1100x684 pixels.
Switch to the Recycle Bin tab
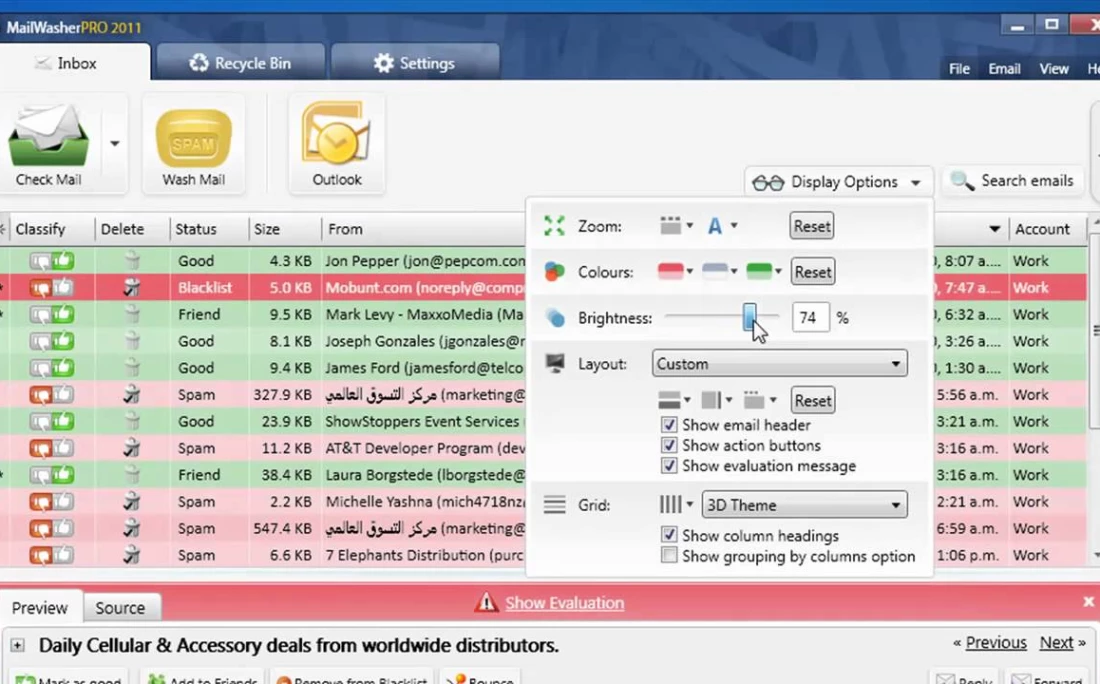[240, 63]
